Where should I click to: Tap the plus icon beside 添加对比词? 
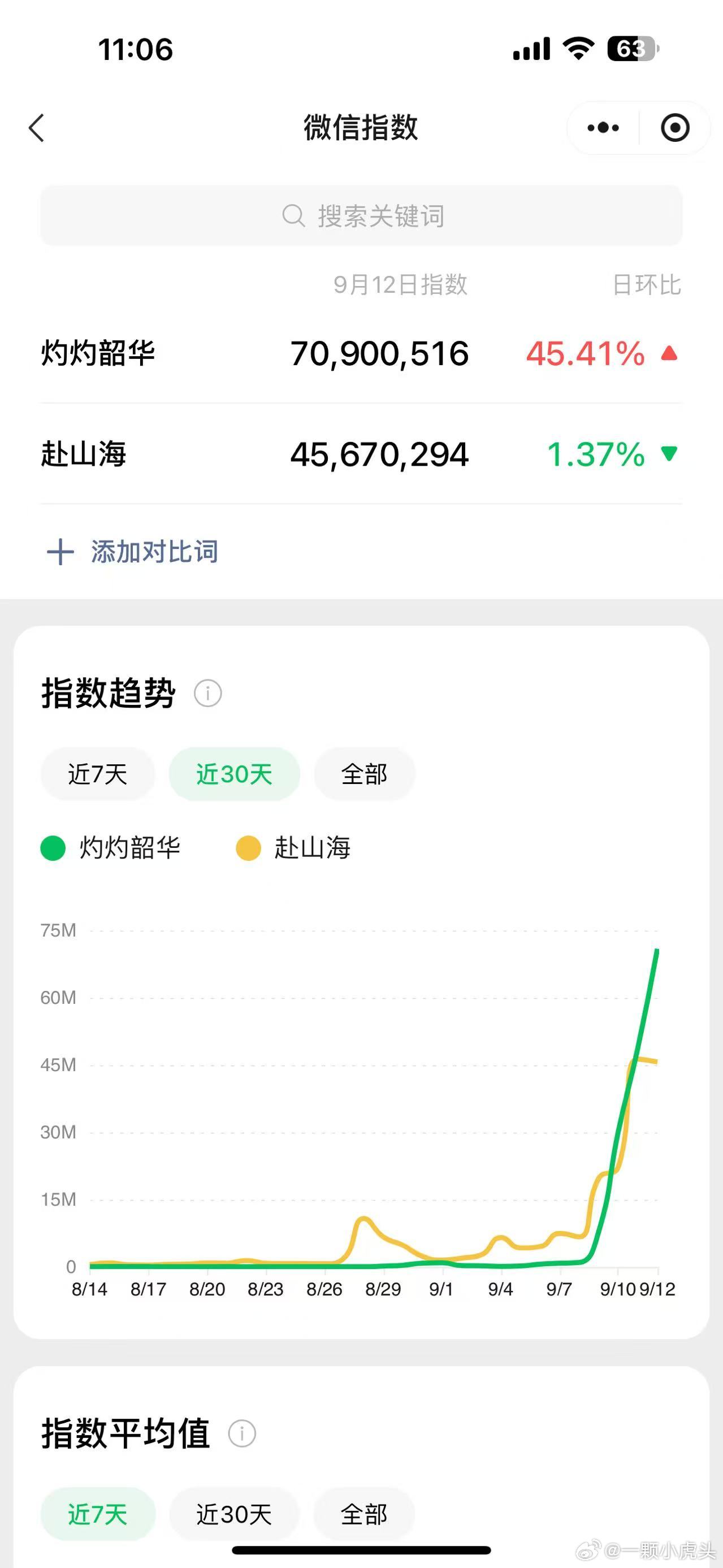tap(60, 552)
